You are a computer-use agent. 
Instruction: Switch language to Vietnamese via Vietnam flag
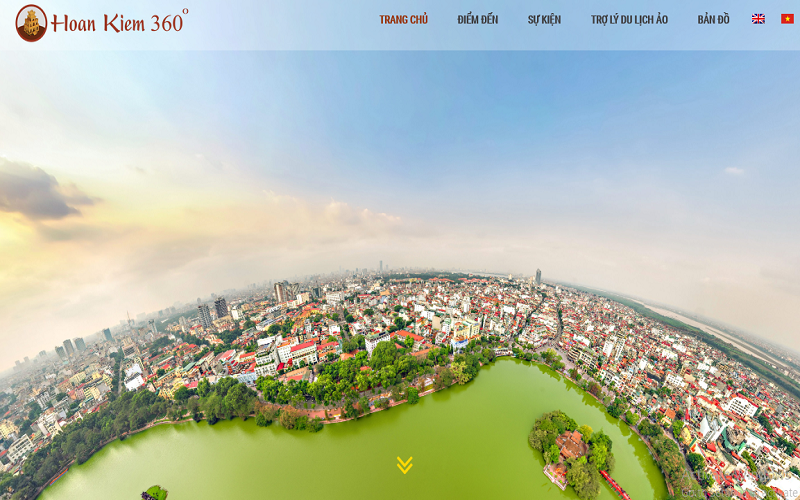click(787, 19)
